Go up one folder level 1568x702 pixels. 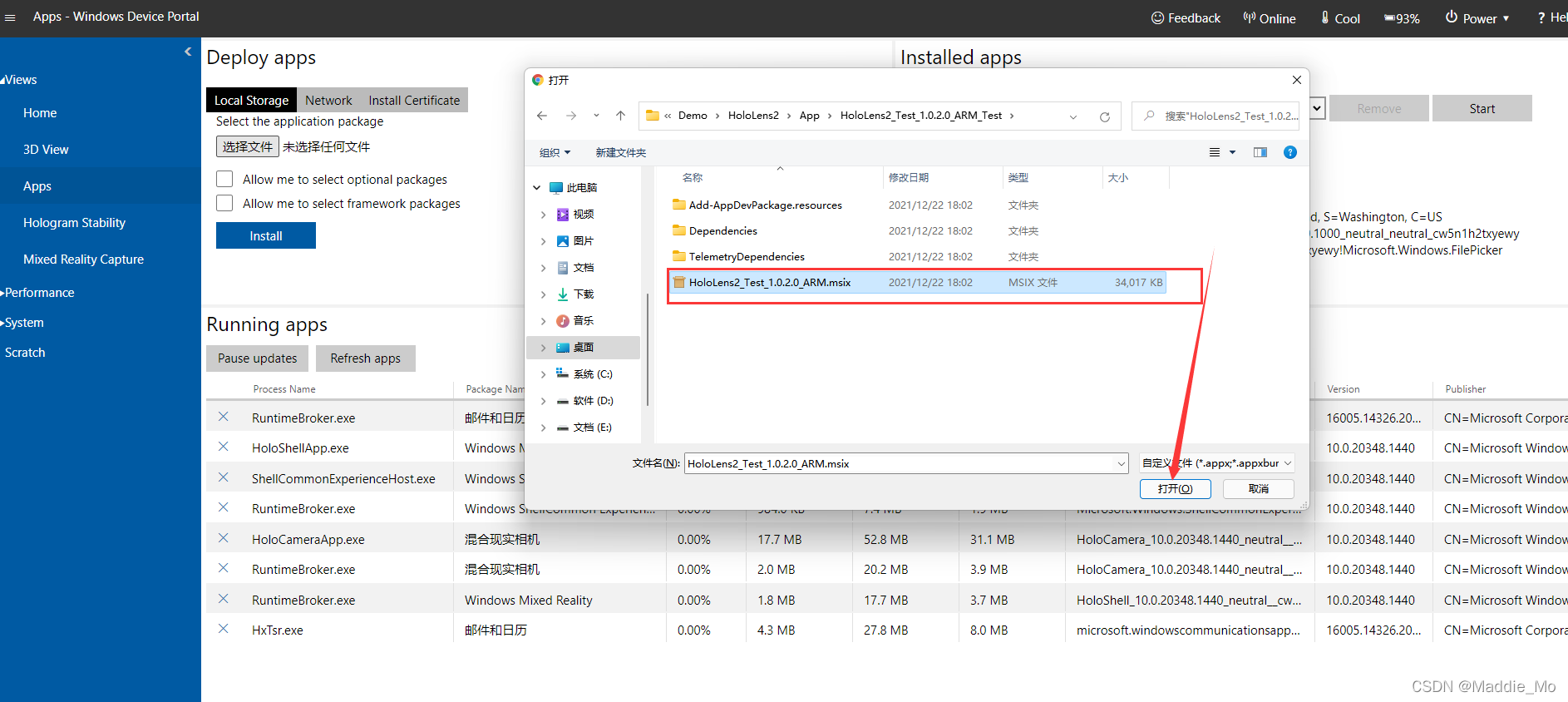coord(620,116)
